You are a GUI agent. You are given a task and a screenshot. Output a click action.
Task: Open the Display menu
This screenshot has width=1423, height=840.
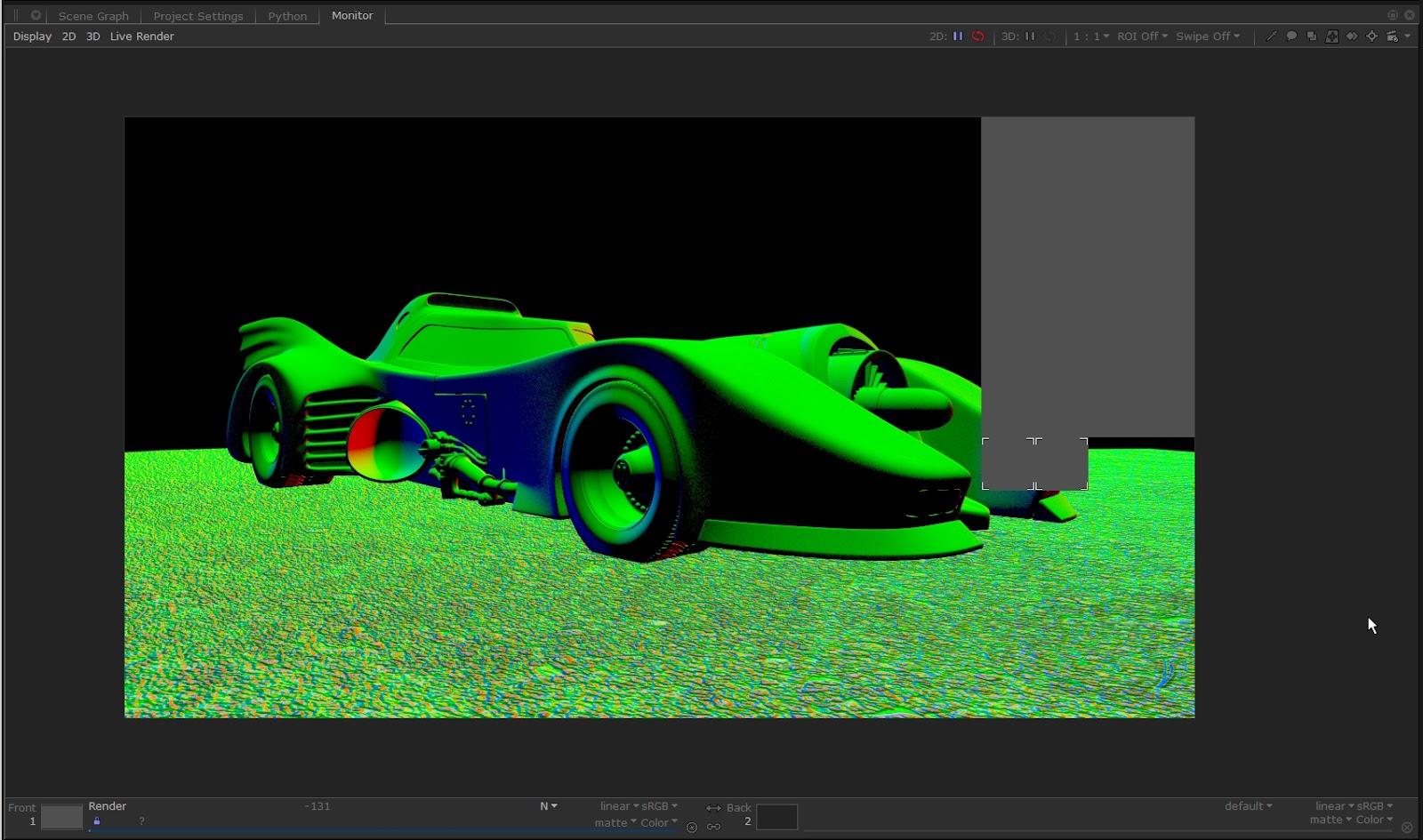tap(32, 36)
